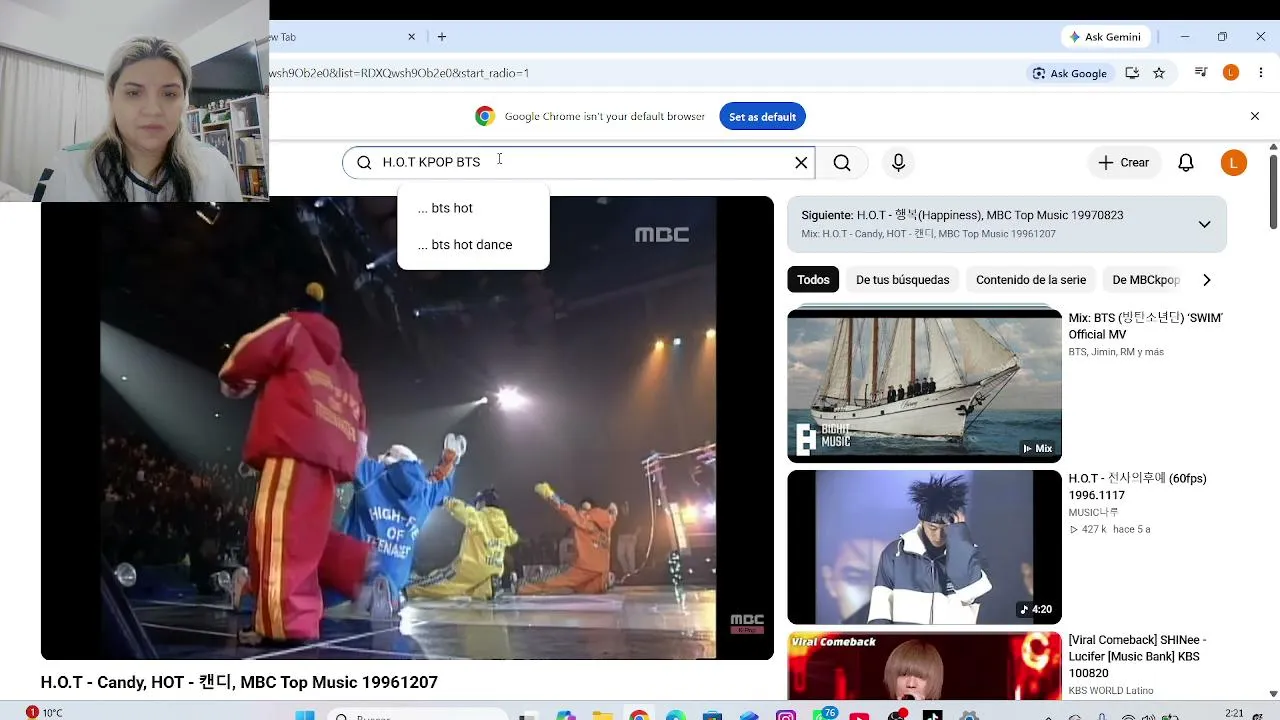1280x720 pixels.
Task: Open the Chrome three-dot menu
Action: [x=1261, y=73]
